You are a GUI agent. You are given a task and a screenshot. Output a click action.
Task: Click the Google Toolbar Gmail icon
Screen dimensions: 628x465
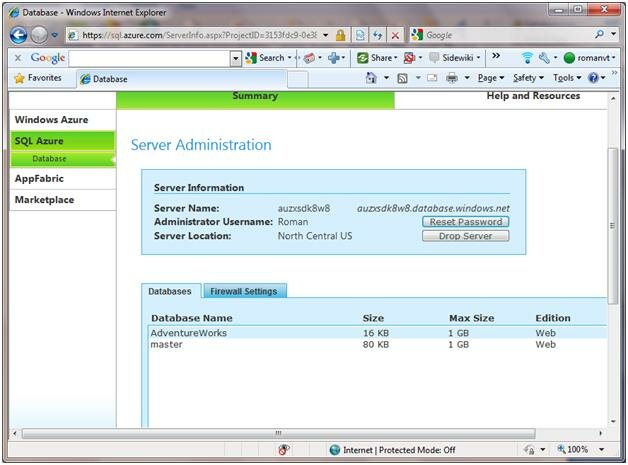pyautogui.click(x=309, y=58)
